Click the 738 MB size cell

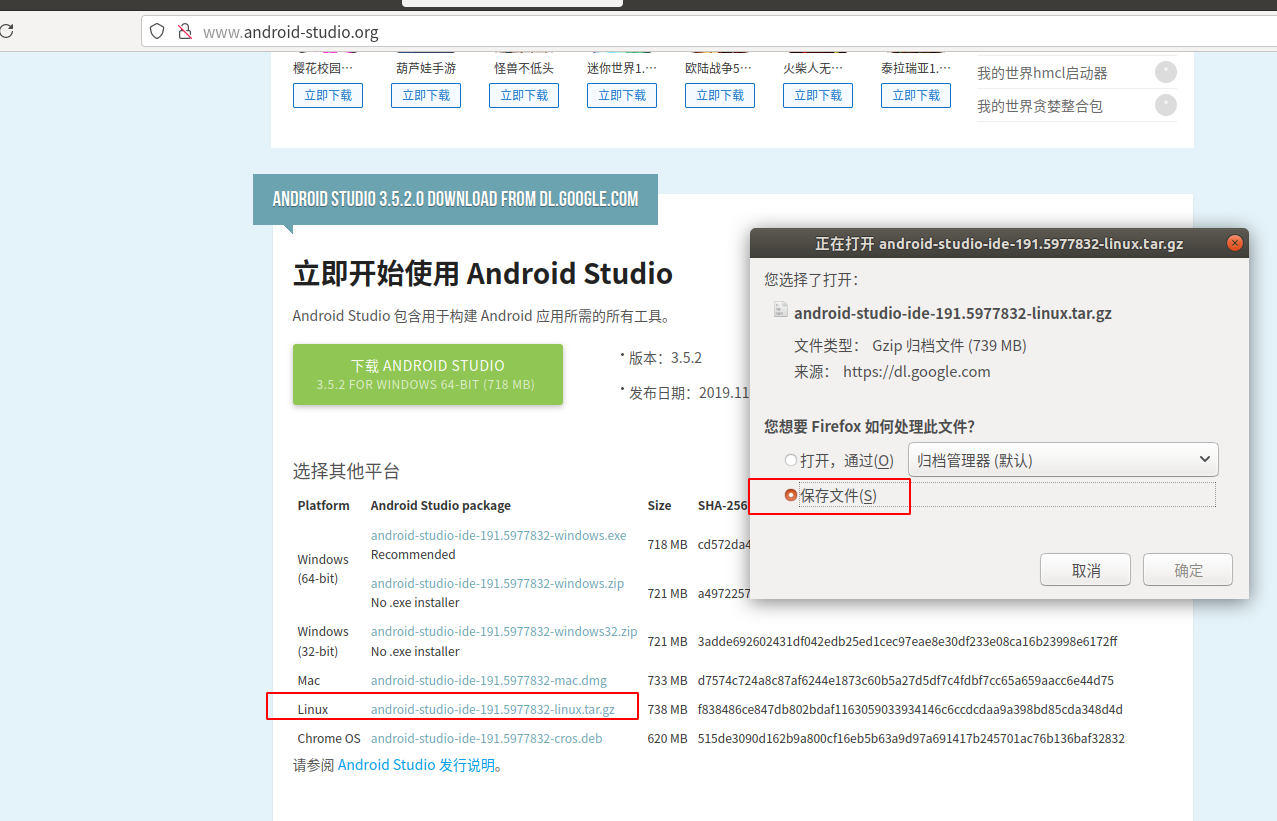pos(667,709)
